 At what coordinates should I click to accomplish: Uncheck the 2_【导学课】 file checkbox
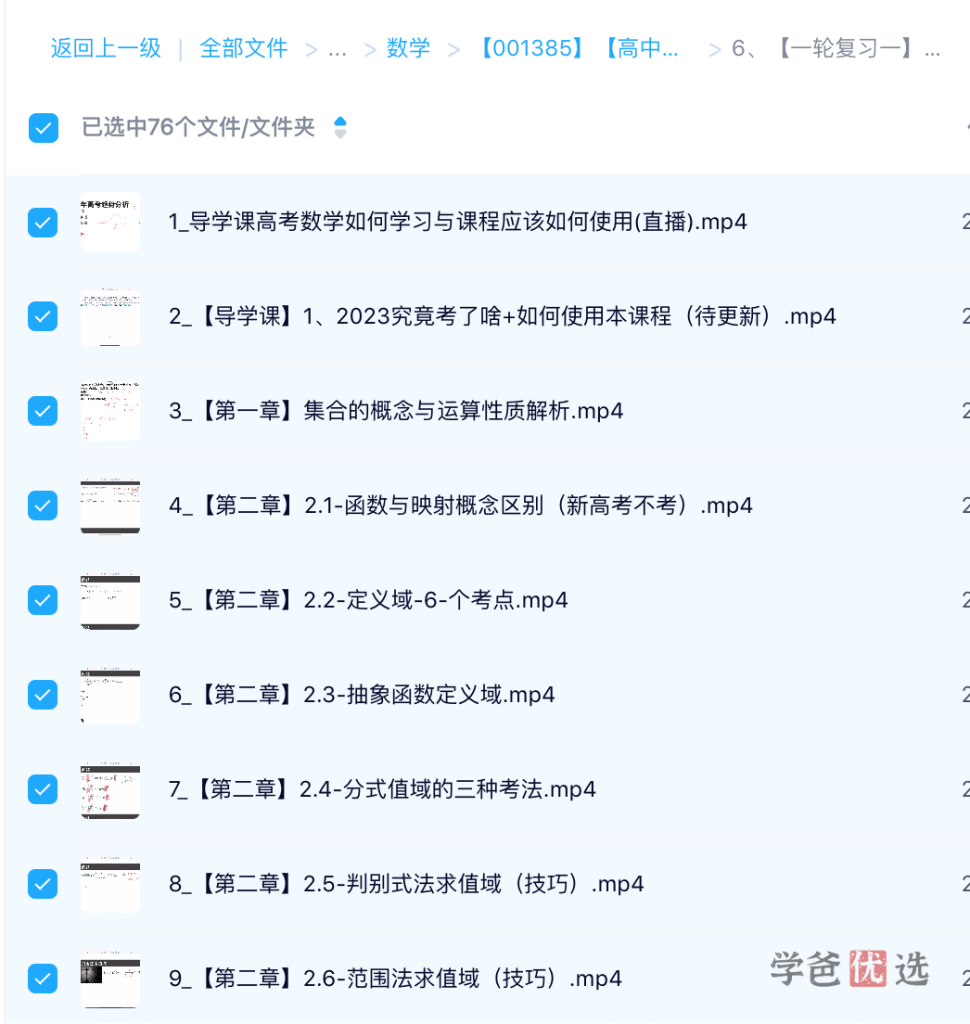point(43,317)
